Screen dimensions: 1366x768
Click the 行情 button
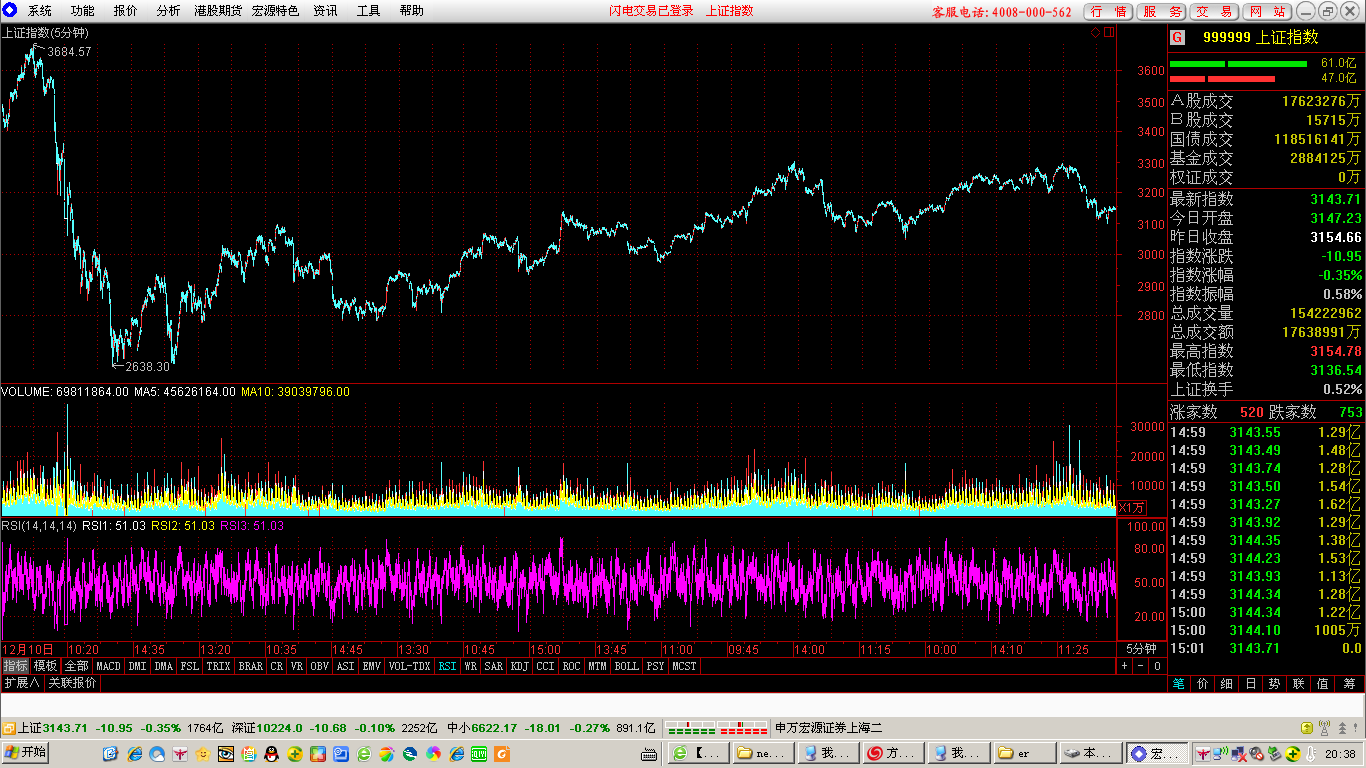tap(1108, 11)
